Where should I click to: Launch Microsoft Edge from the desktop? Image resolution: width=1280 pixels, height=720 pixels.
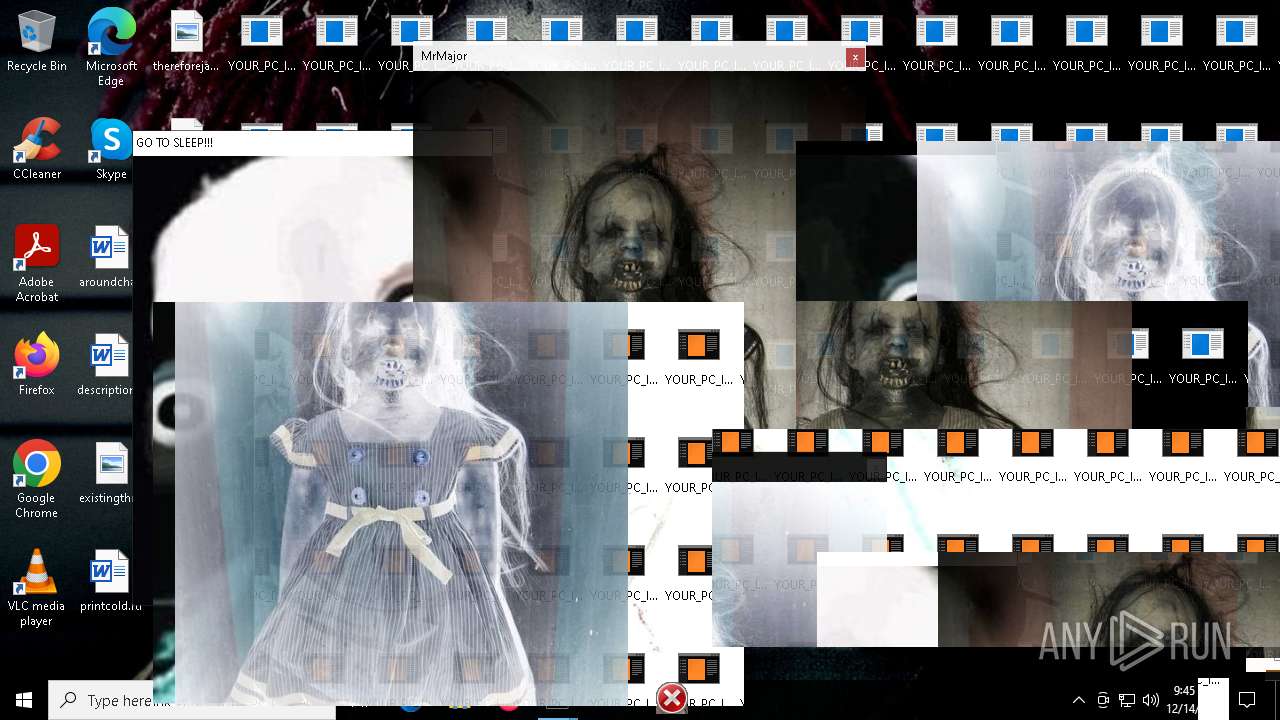[x=111, y=47]
